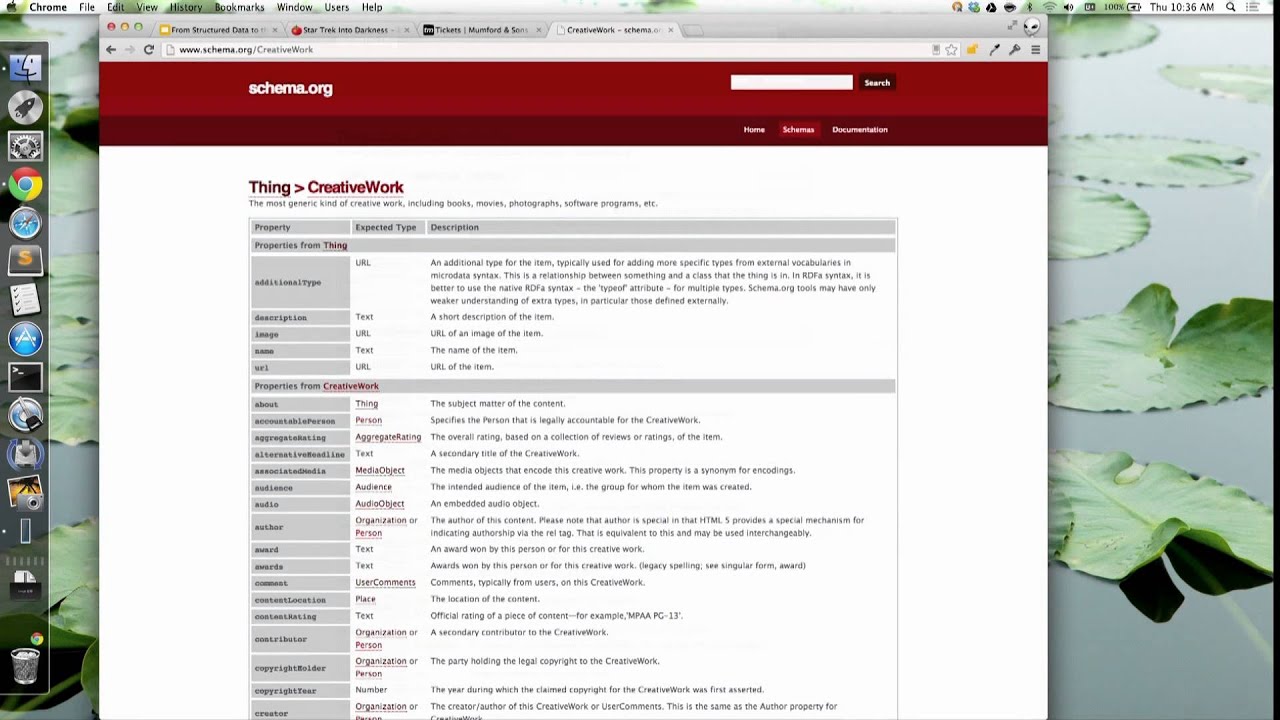The image size is (1280, 720).
Task: Reload the schema.org page
Action: [x=149, y=49]
